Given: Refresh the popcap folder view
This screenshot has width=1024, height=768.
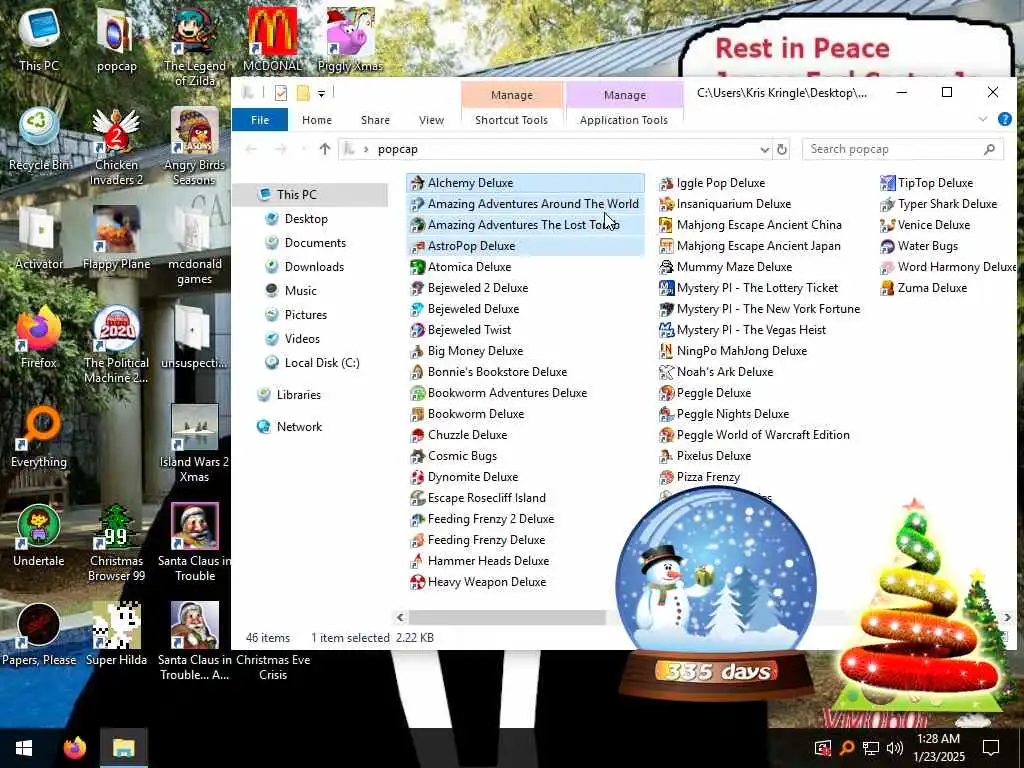Looking at the screenshot, I should tap(782, 150).
